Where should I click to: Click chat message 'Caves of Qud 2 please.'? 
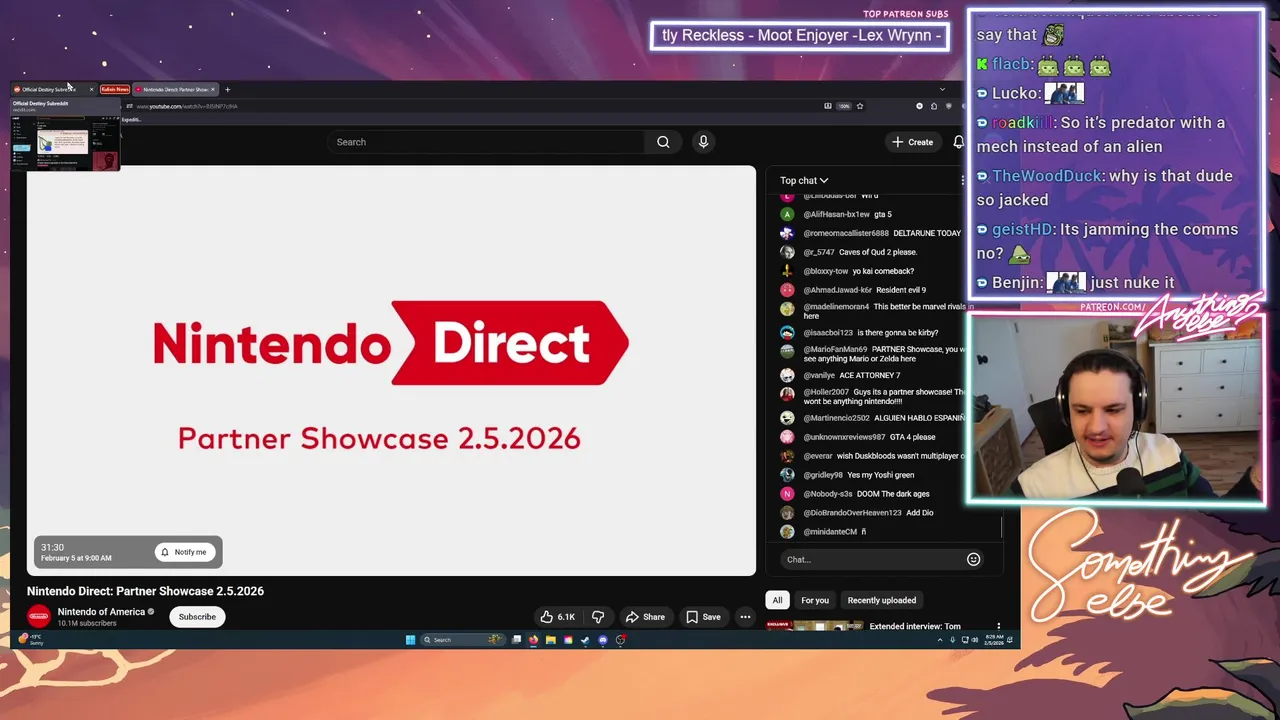pyautogui.click(x=878, y=252)
